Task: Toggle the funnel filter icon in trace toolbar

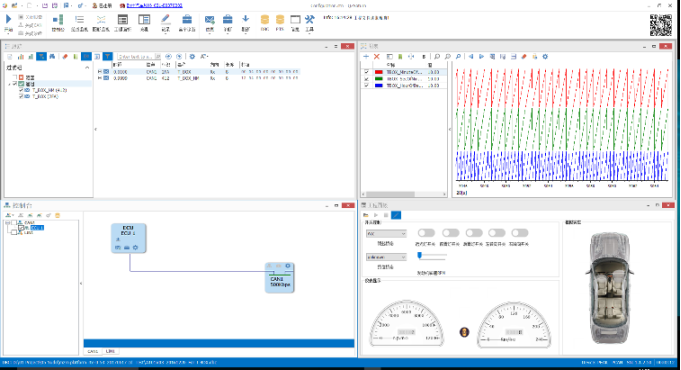Action: point(107,56)
